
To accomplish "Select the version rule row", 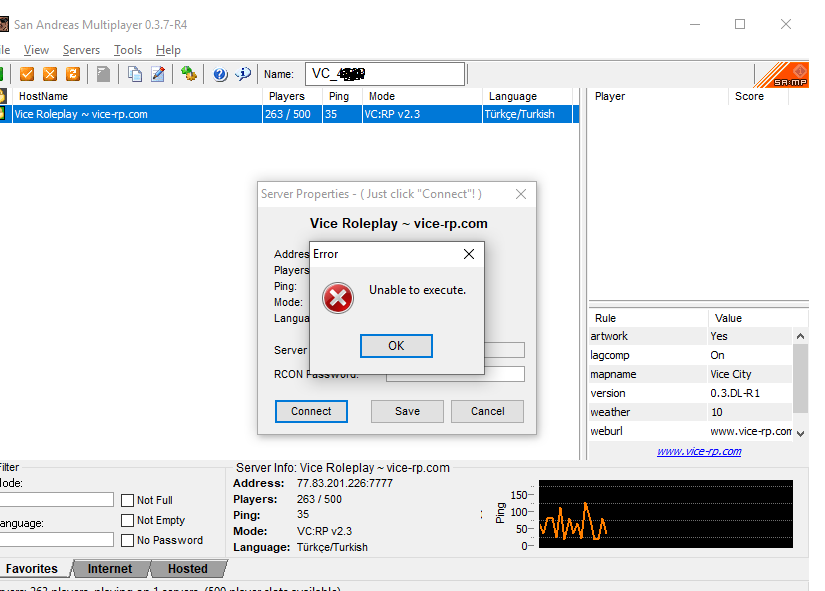I will (691, 393).
